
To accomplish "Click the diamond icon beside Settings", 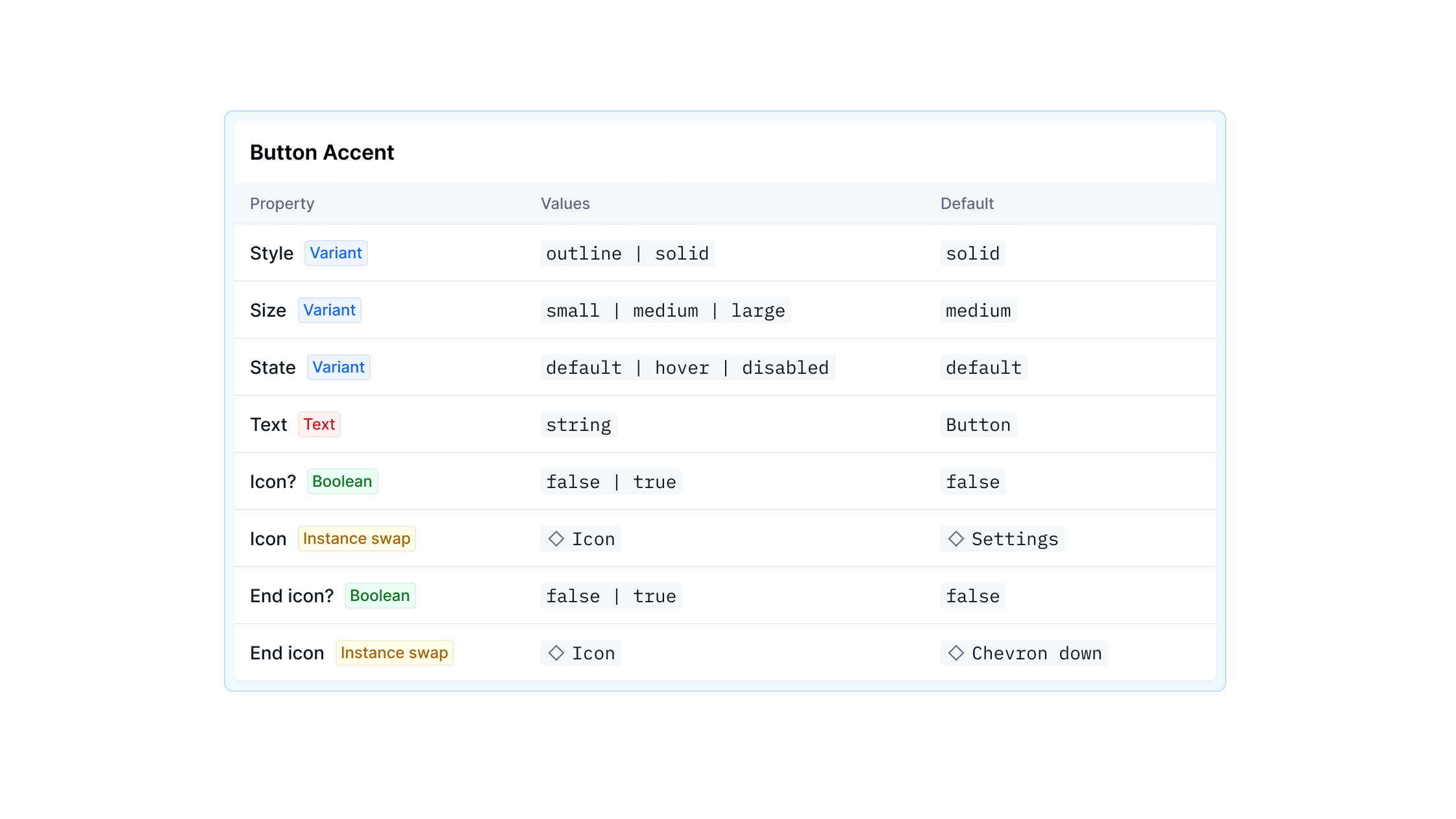I will (956, 539).
